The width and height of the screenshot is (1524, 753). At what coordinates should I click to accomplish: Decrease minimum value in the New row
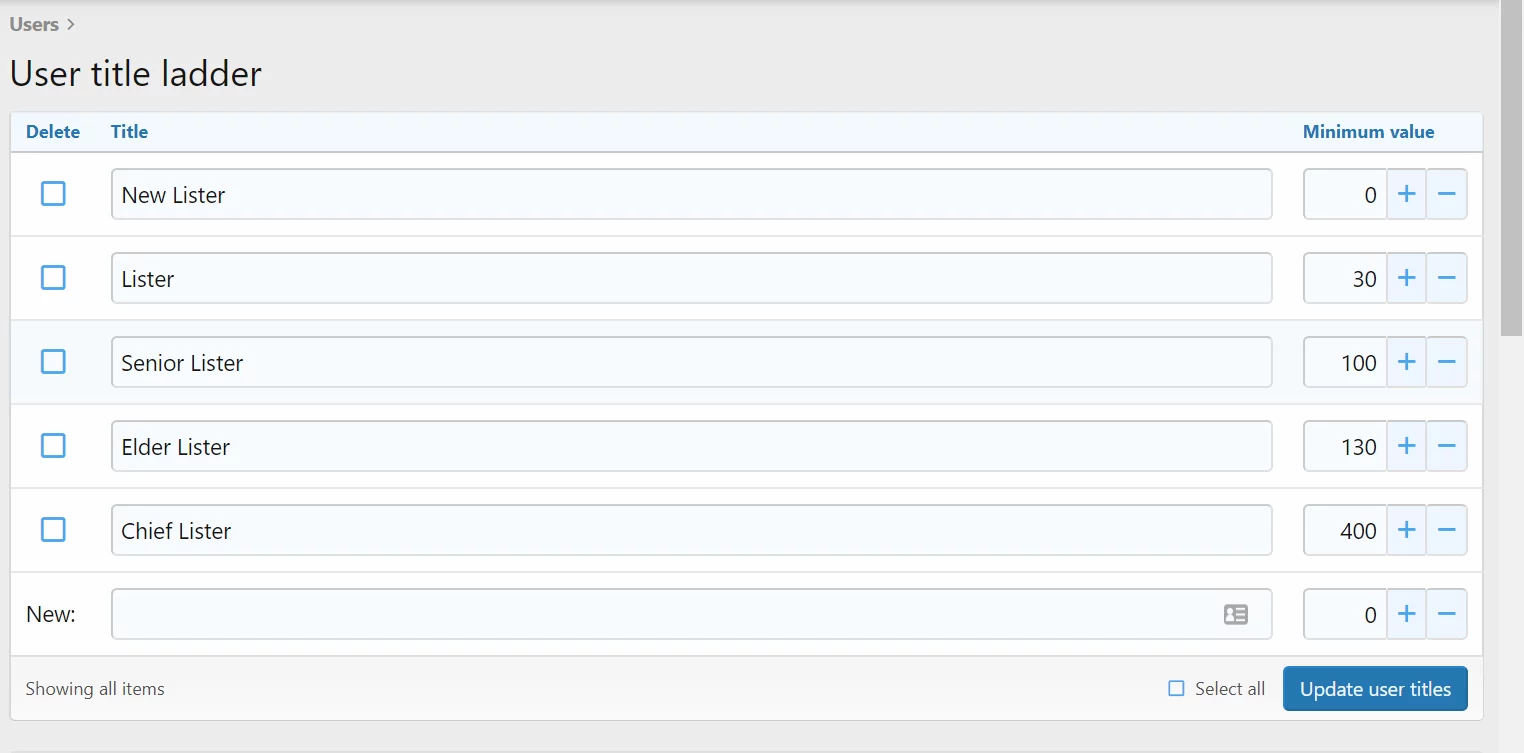click(x=1446, y=614)
